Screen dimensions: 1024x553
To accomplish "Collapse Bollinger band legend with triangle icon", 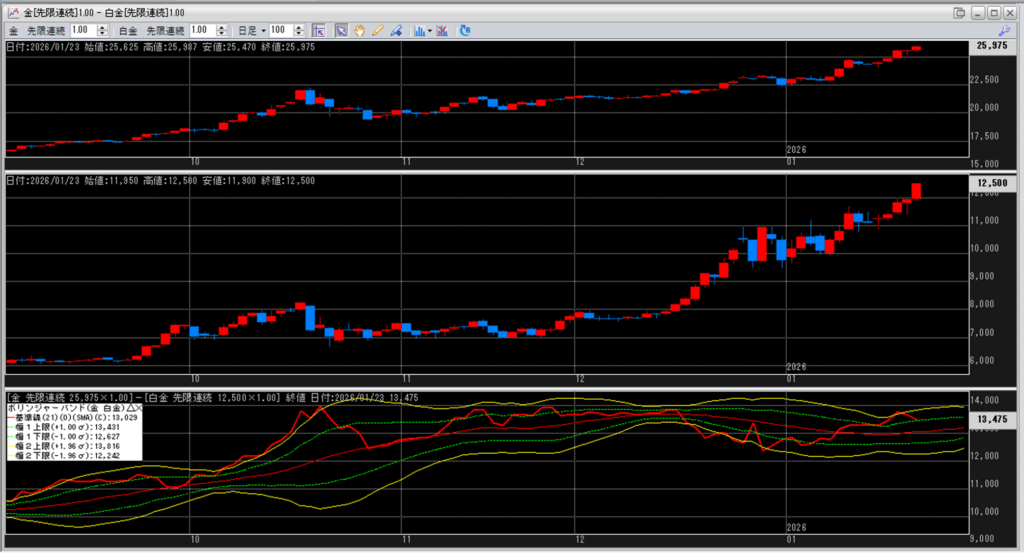I will pos(130,409).
